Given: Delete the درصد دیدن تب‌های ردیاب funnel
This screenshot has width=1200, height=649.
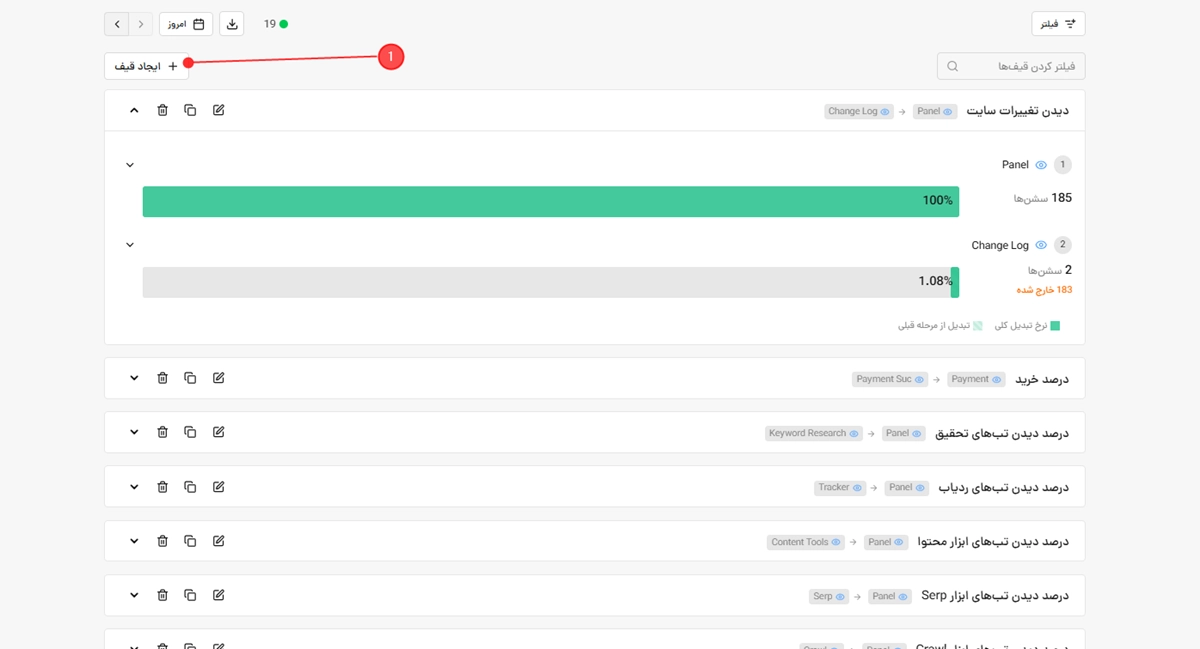Looking at the screenshot, I should click(162, 487).
